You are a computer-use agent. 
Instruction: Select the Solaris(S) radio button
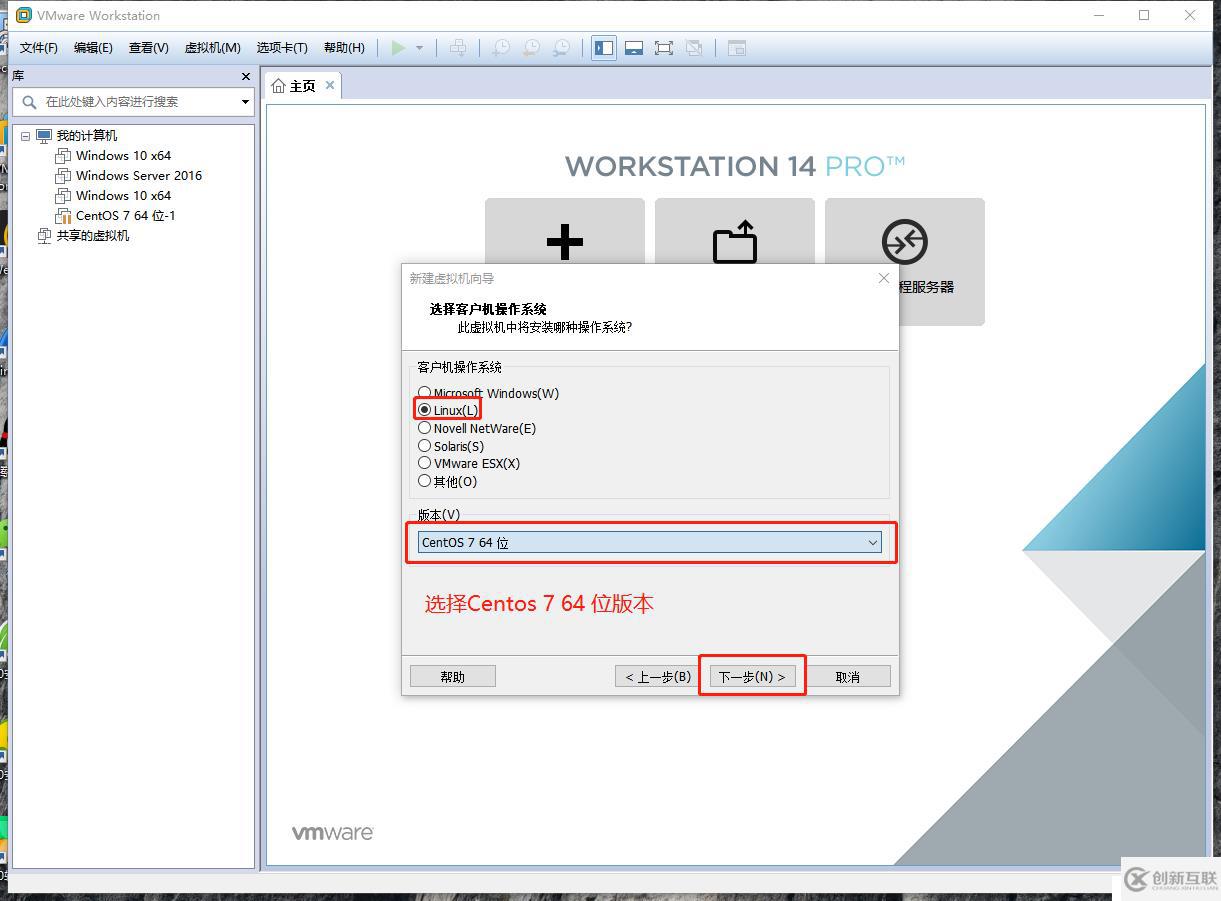coord(425,446)
